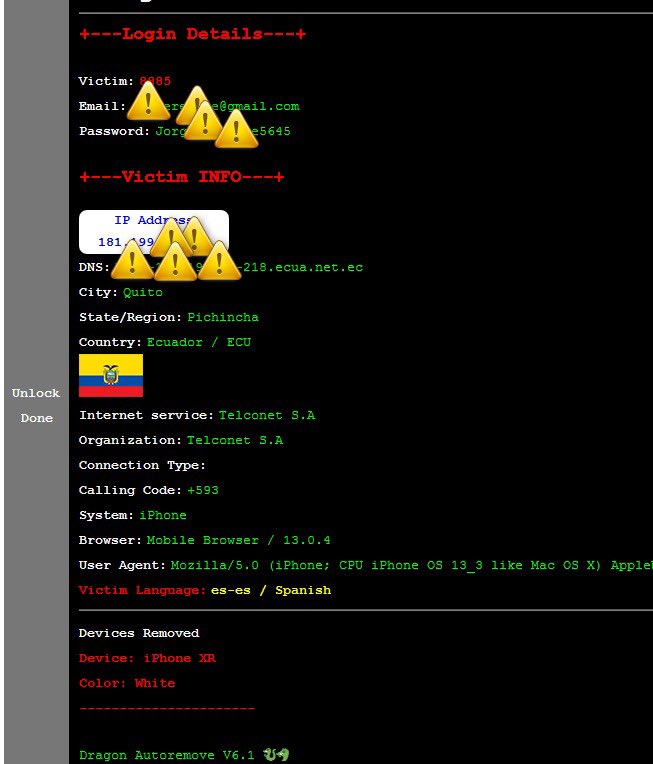Select language value 'es-es / Spanish'
The image size is (653, 764).
tap(271, 590)
